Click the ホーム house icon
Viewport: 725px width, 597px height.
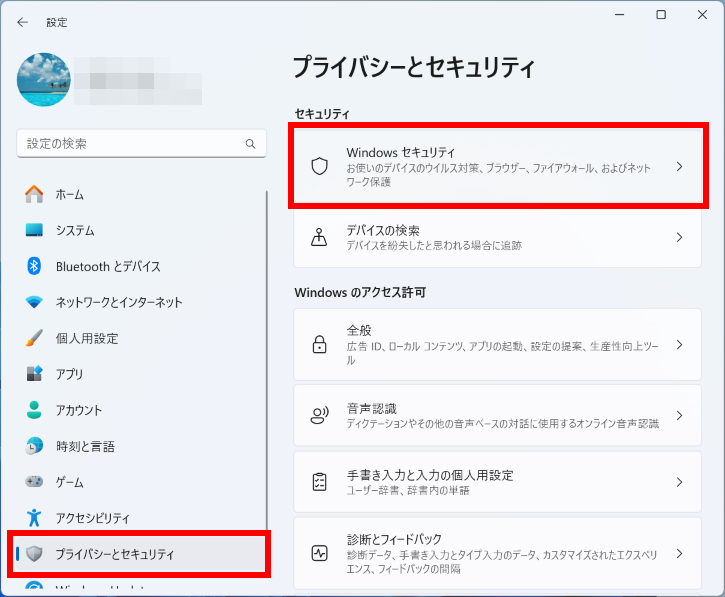pyautogui.click(x=34, y=194)
